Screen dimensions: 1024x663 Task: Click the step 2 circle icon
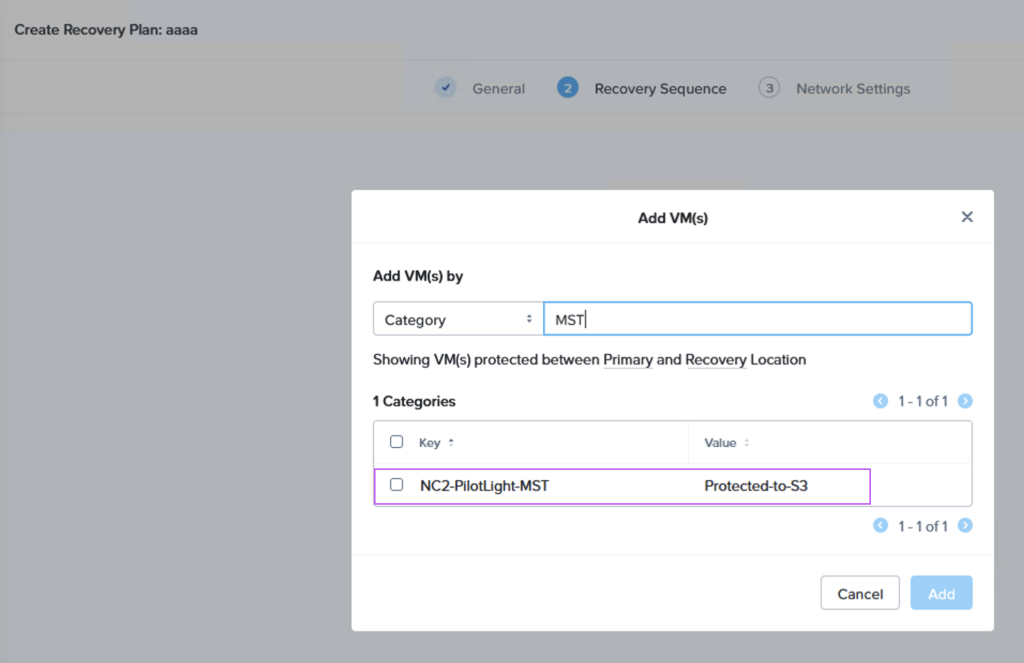click(x=568, y=88)
